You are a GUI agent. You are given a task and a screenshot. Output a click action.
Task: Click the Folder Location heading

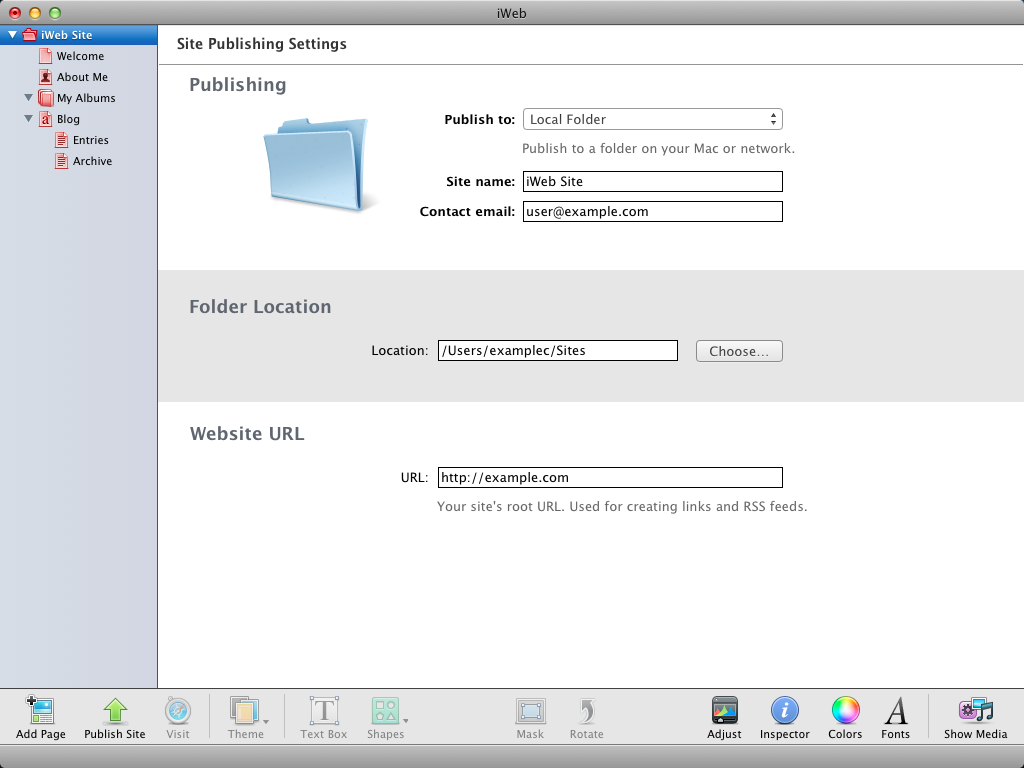[x=260, y=306]
